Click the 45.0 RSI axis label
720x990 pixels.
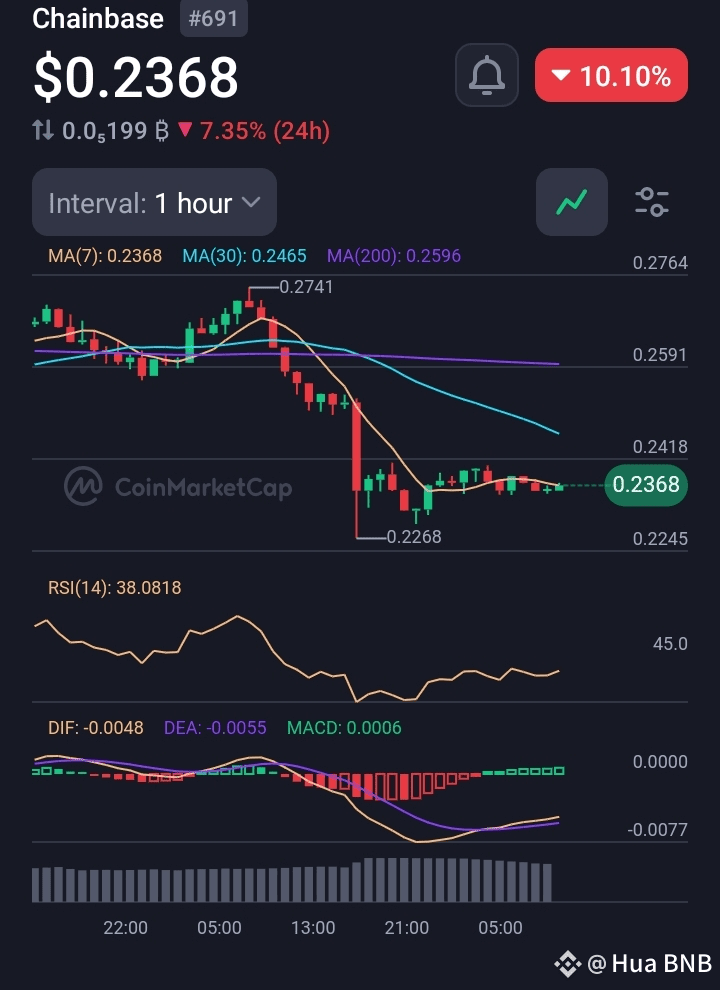click(x=670, y=644)
